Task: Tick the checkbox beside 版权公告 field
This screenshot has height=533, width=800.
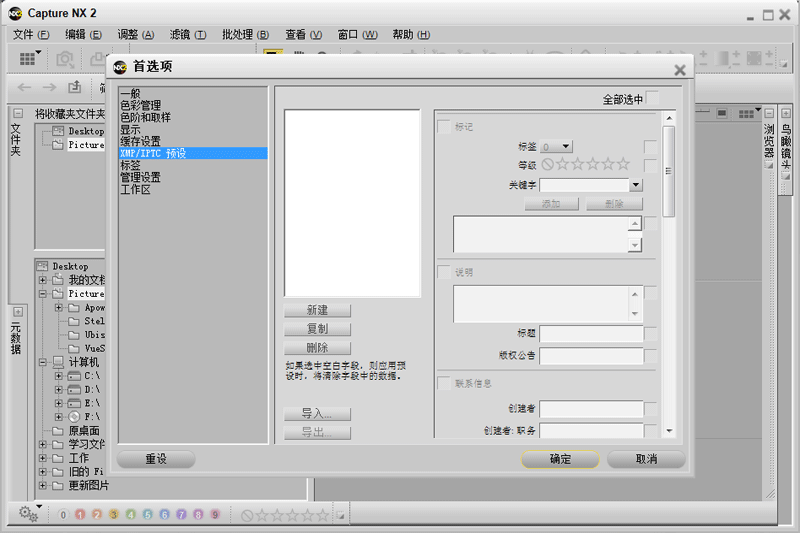Action: (x=651, y=356)
